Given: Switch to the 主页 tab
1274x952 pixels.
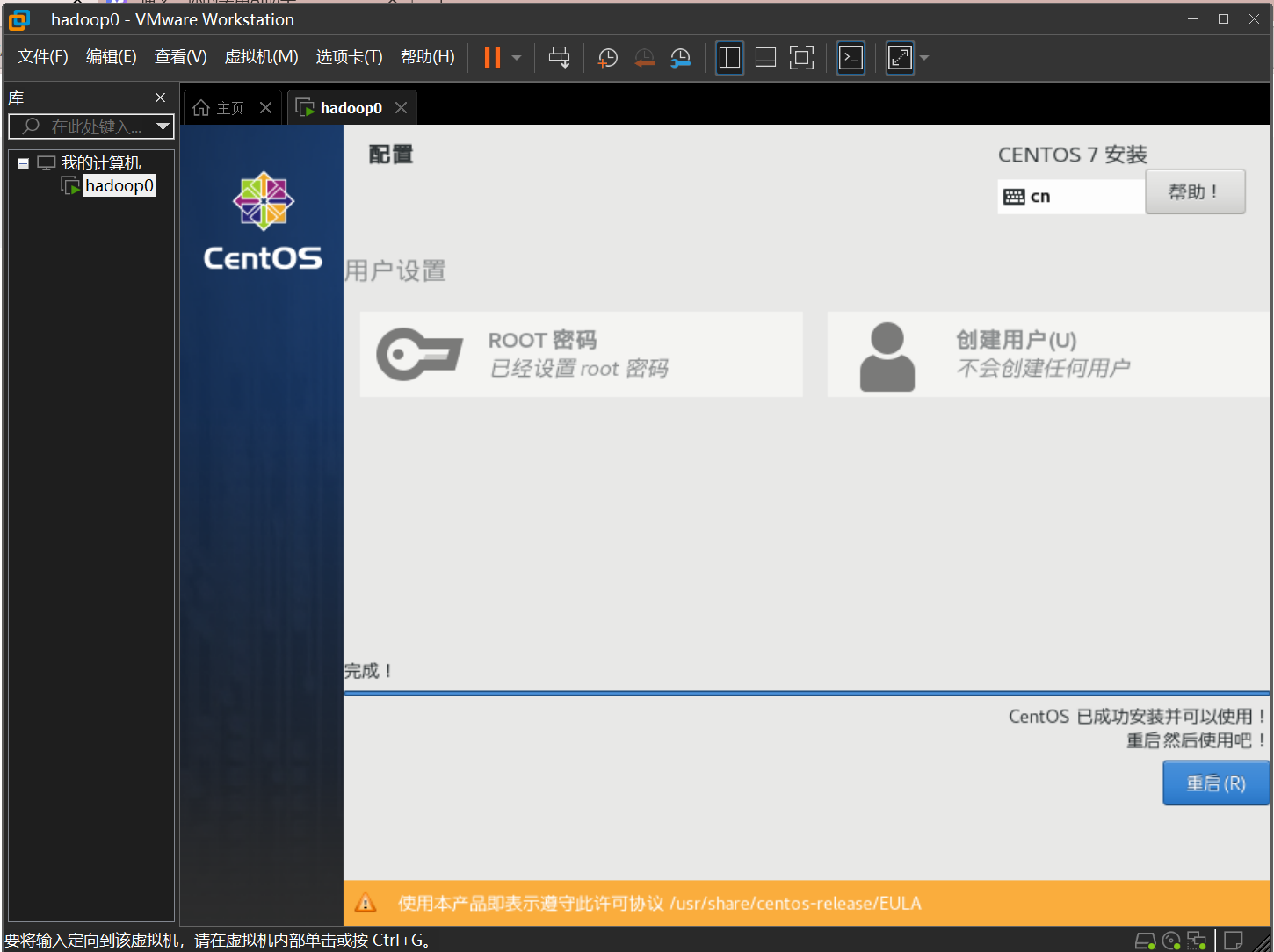Looking at the screenshot, I should 230,108.
